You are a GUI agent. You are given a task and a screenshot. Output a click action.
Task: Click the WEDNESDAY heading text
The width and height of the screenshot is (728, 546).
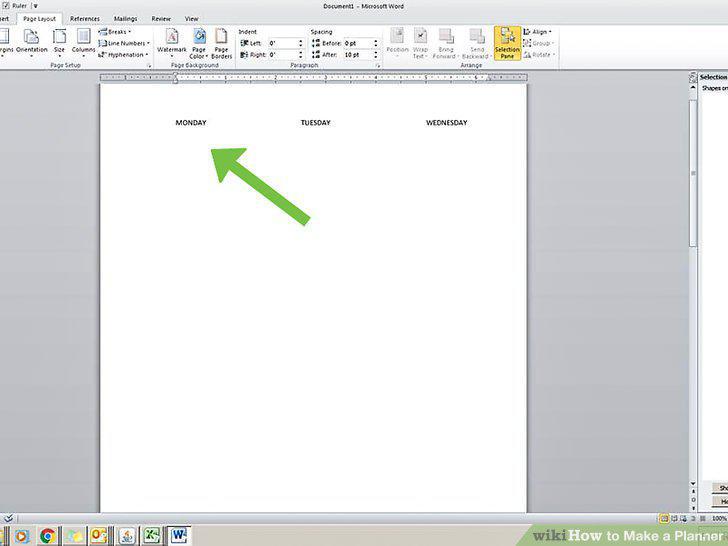[447, 123]
